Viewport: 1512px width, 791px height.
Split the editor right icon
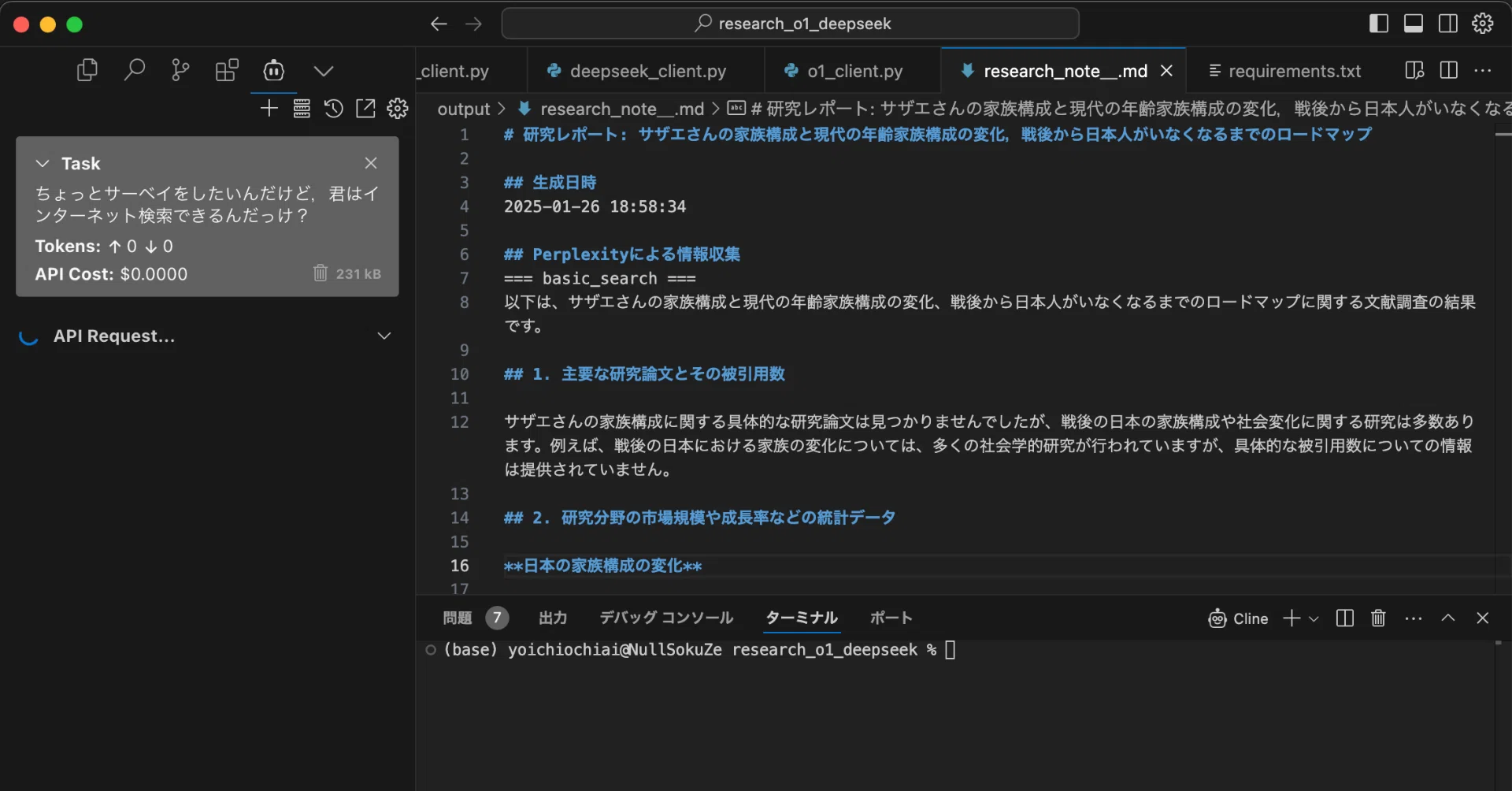coord(1448,71)
